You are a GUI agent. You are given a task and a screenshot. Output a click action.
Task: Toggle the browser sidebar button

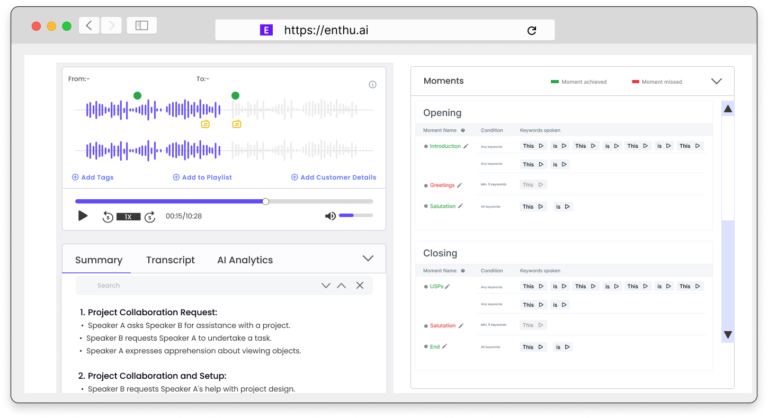point(142,25)
